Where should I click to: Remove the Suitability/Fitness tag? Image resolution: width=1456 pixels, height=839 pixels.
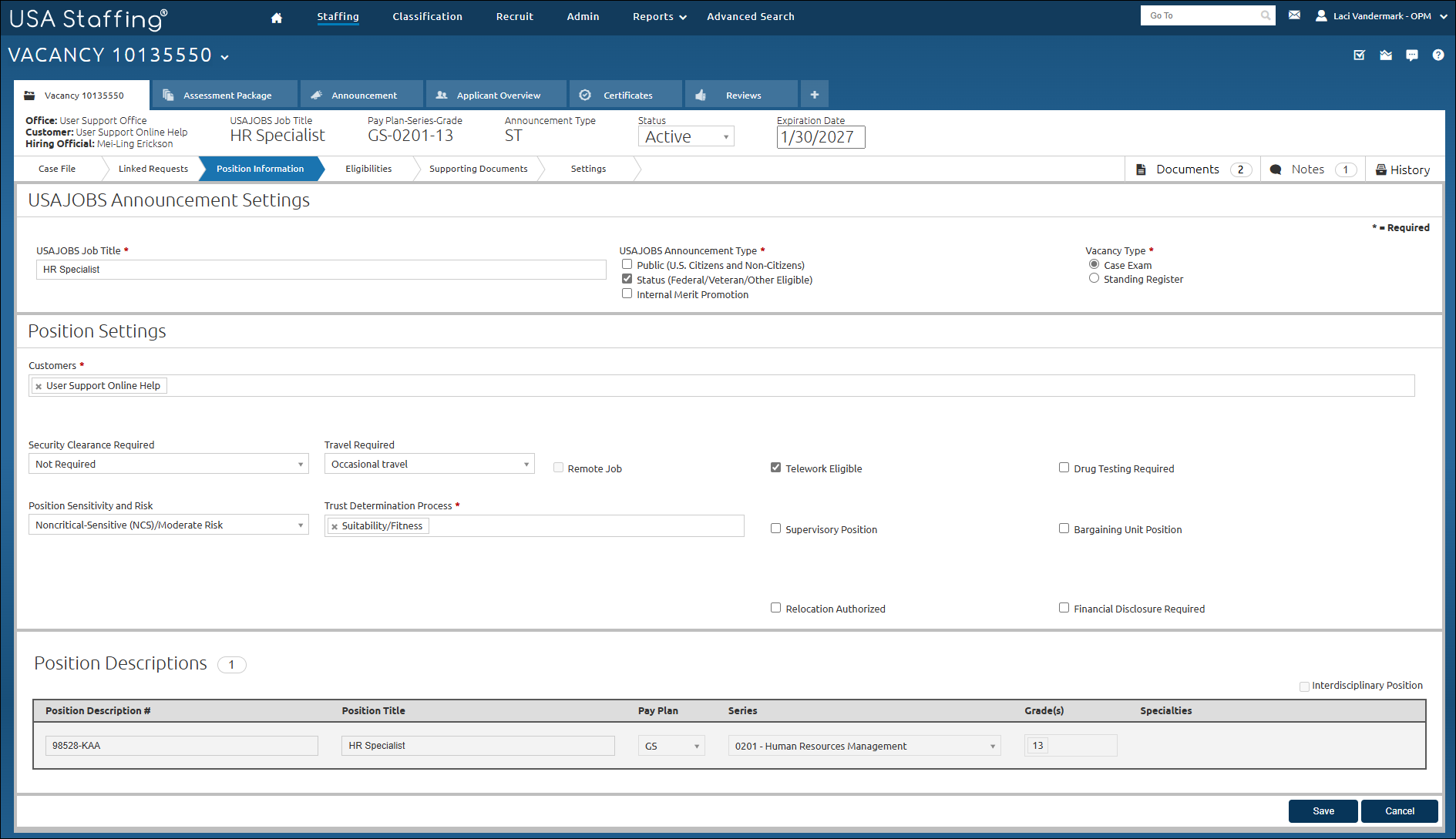point(335,526)
